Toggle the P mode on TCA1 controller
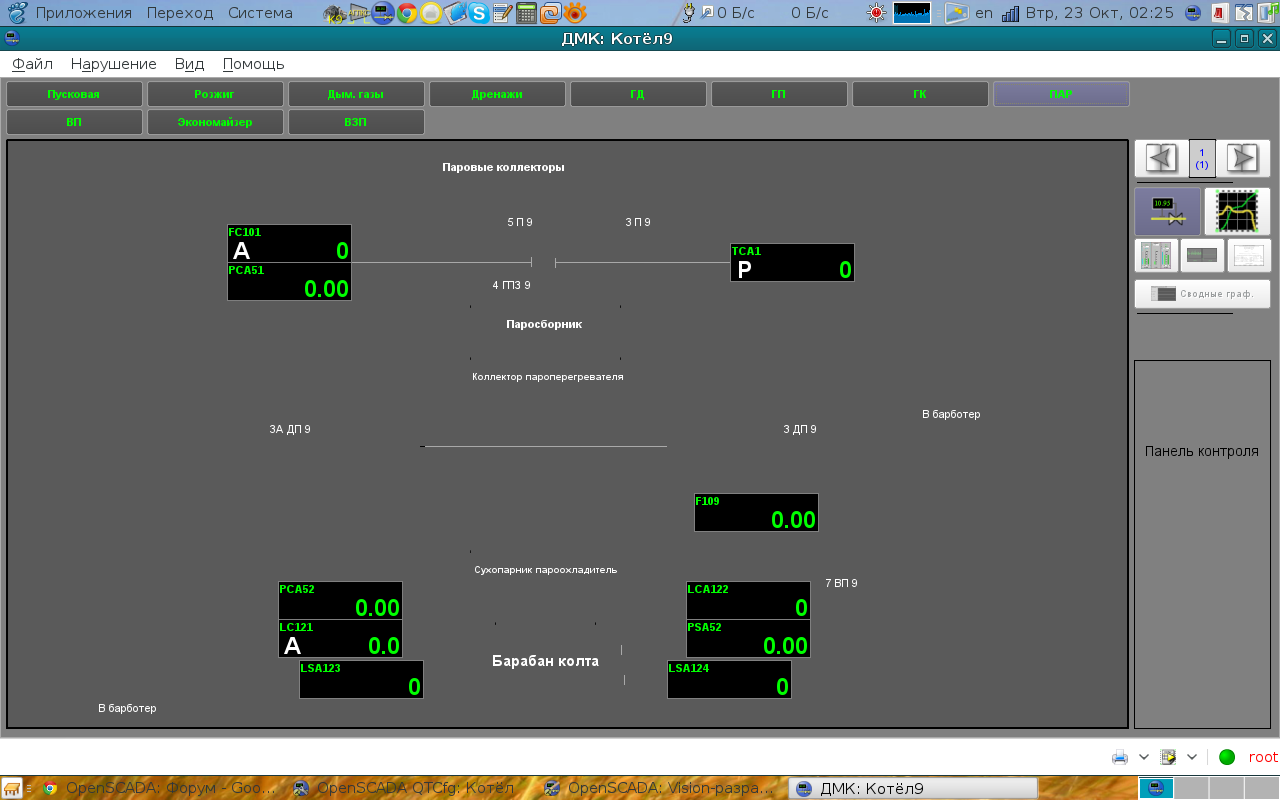Screen dimensions: 1280x800 744,270
